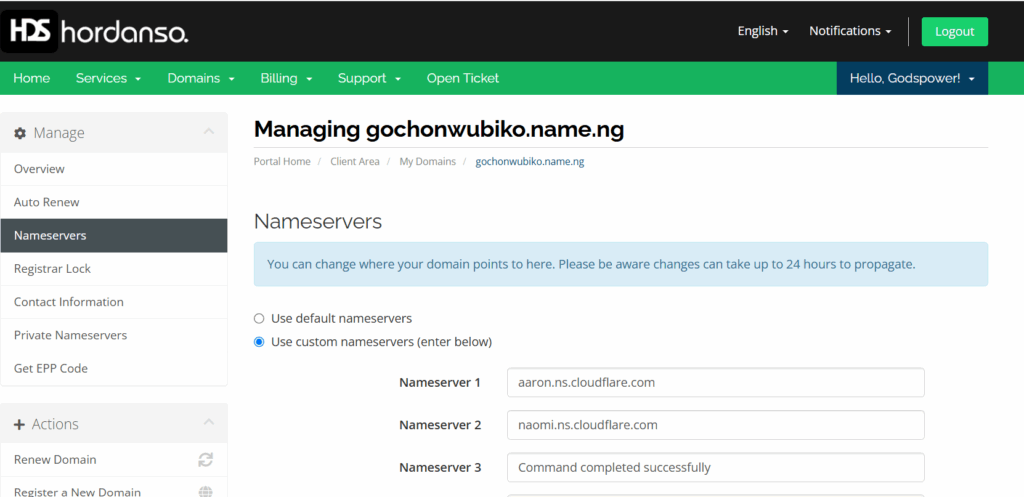This screenshot has height=497, width=1024.
Task: Collapse the Actions panel chevron
Action: [208, 423]
